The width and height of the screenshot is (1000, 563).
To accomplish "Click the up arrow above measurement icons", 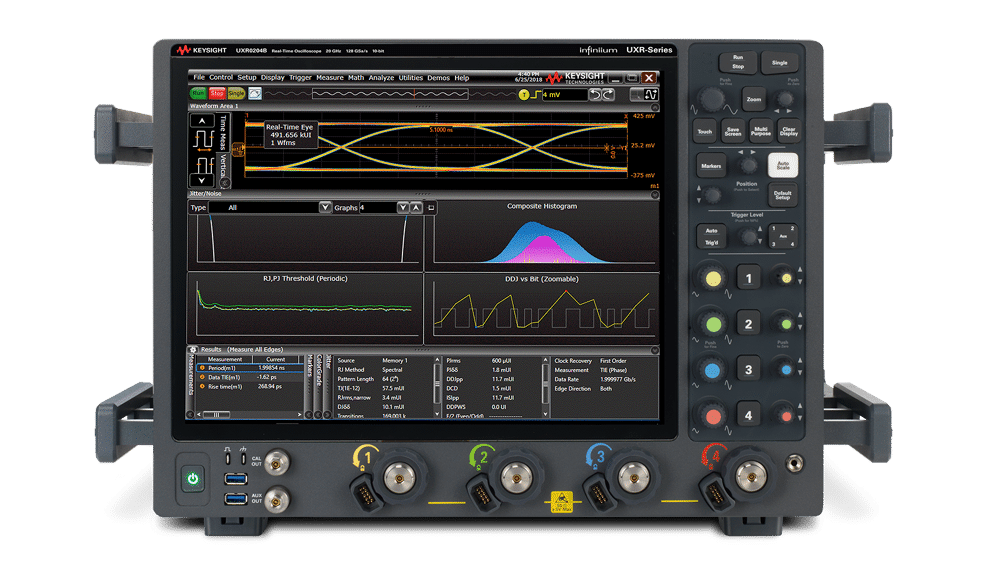I will pyautogui.click(x=202, y=121).
